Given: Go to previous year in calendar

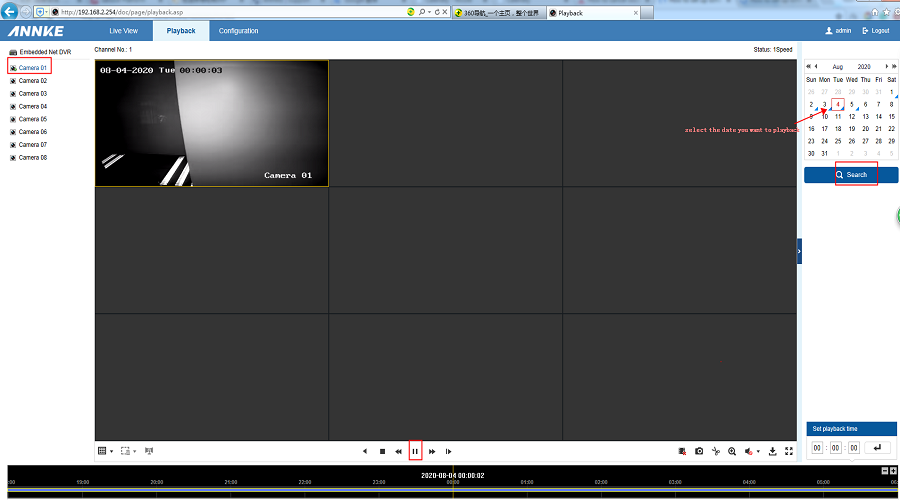Looking at the screenshot, I should 808,67.
